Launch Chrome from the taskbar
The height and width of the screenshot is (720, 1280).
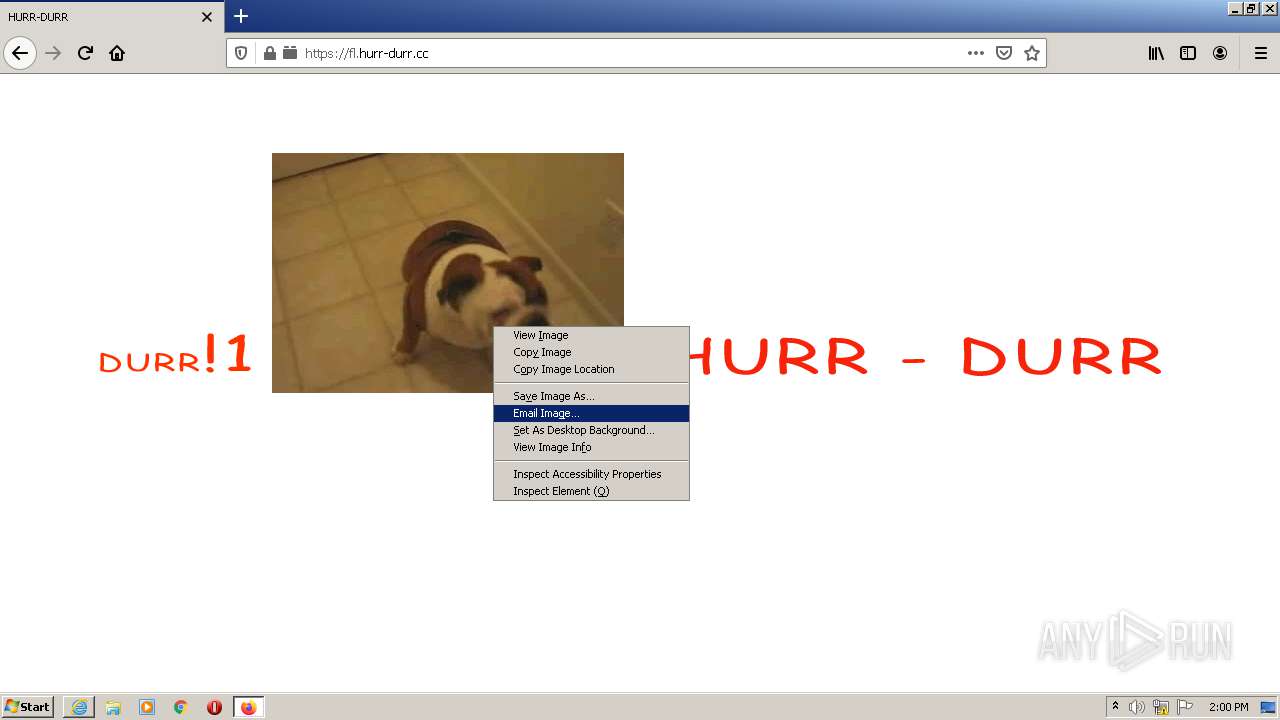(181, 707)
